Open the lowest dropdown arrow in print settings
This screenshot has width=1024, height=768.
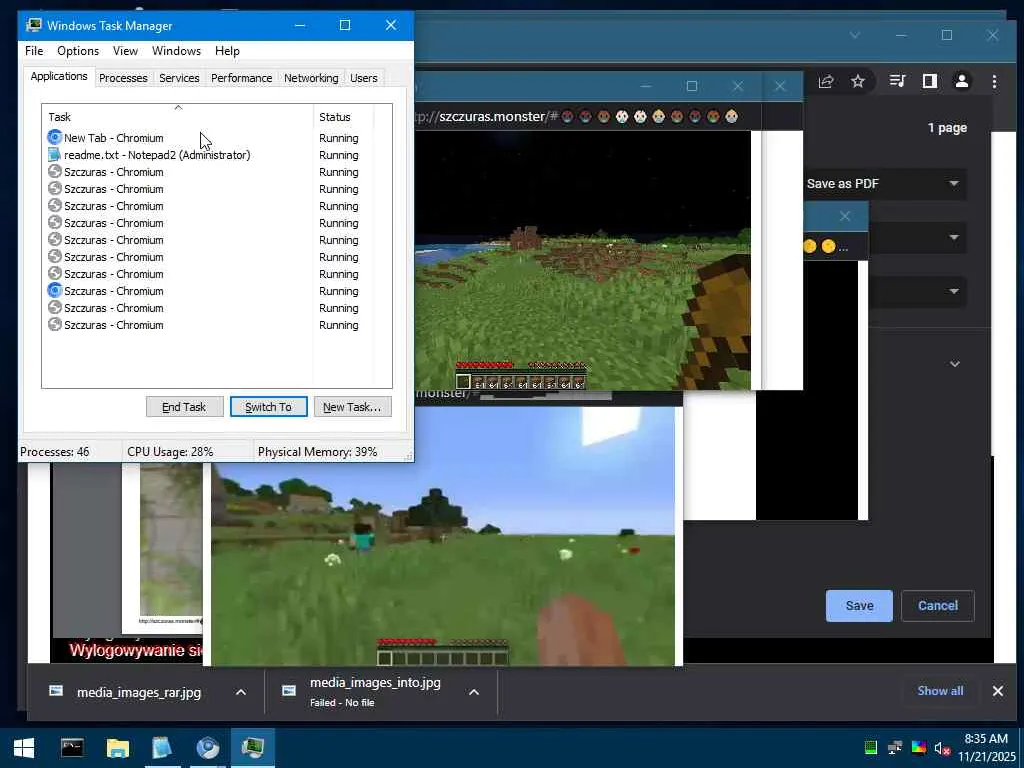tap(954, 291)
